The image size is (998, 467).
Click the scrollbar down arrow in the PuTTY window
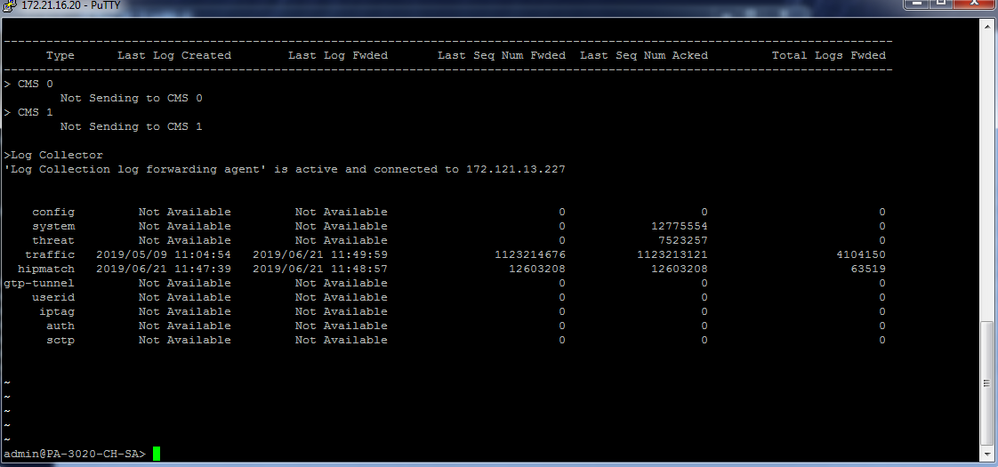pyautogui.click(x=987, y=452)
